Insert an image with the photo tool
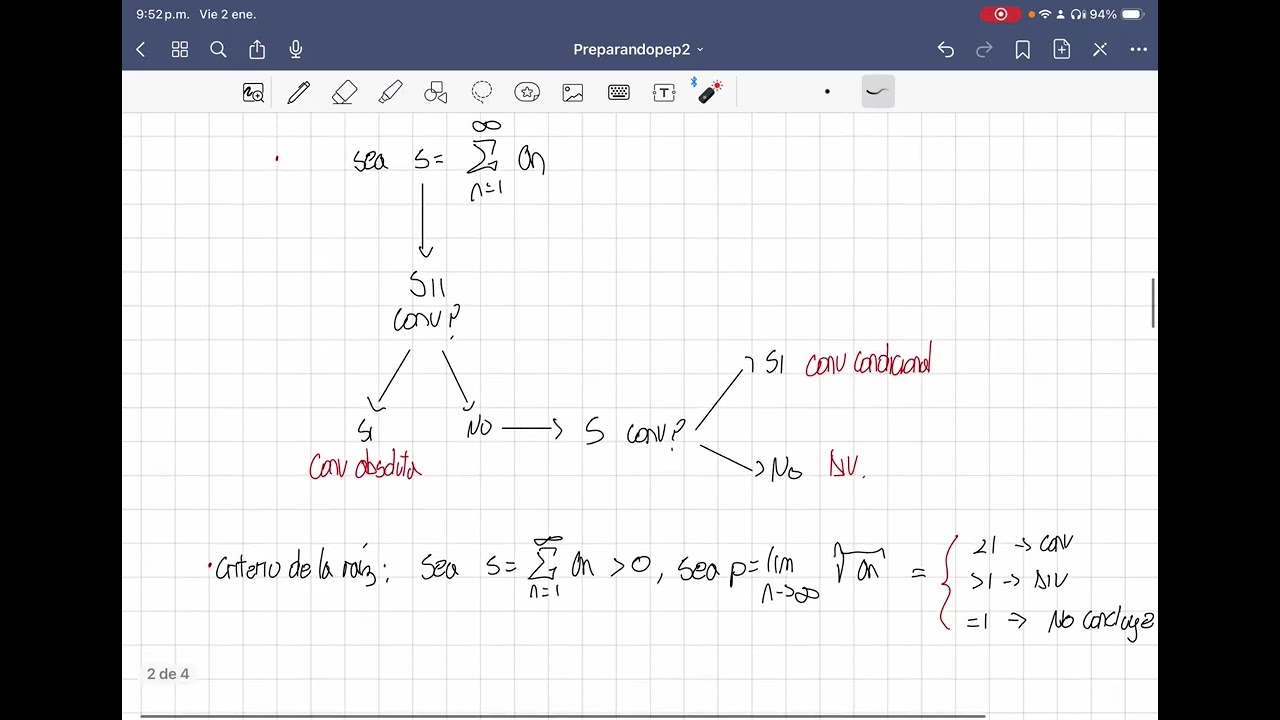 pyautogui.click(x=573, y=93)
